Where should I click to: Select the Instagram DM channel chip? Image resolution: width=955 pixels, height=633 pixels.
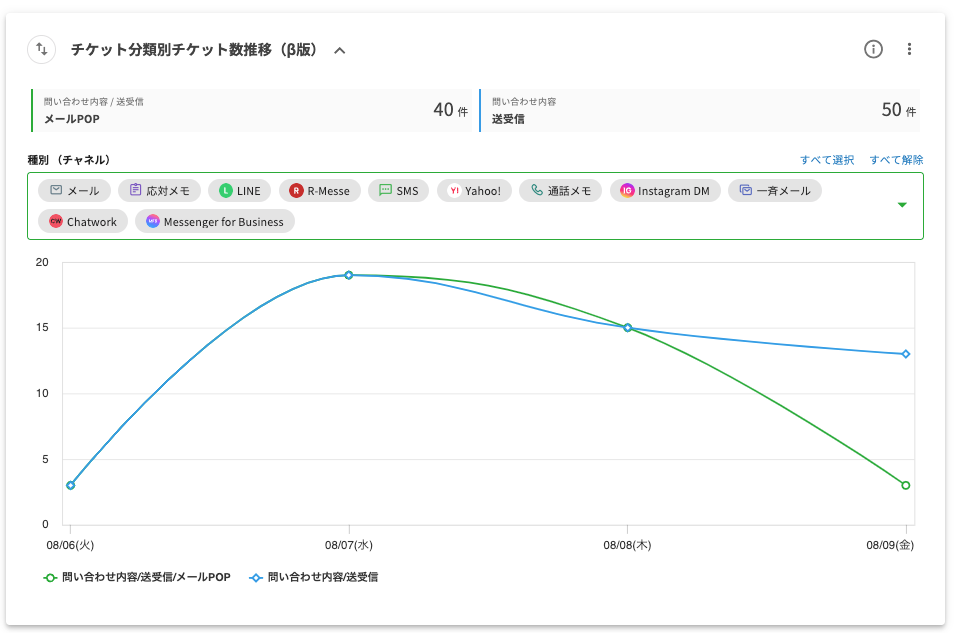click(x=665, y=191)
